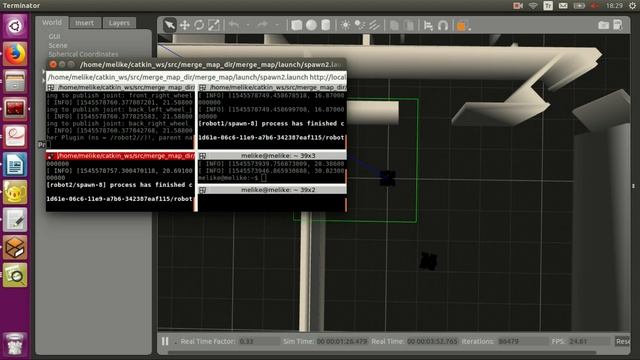Open the Trash from the dock
This screenshot has width=640, height=360.
[15, 344]
